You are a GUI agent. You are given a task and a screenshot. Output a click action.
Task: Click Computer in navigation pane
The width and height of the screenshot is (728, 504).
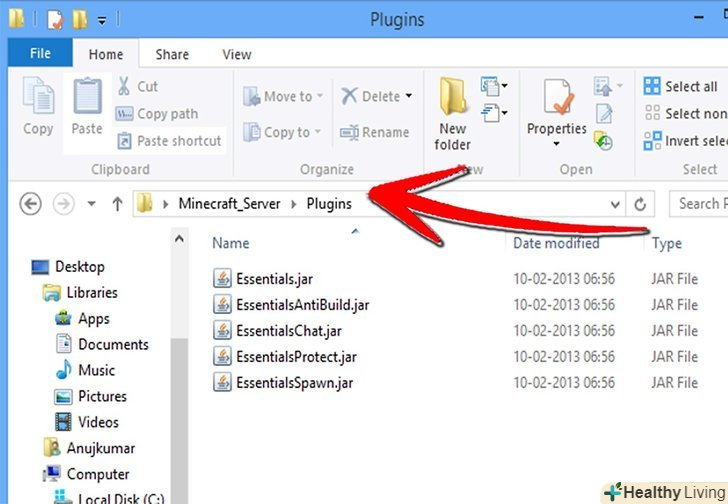point(86,474)
